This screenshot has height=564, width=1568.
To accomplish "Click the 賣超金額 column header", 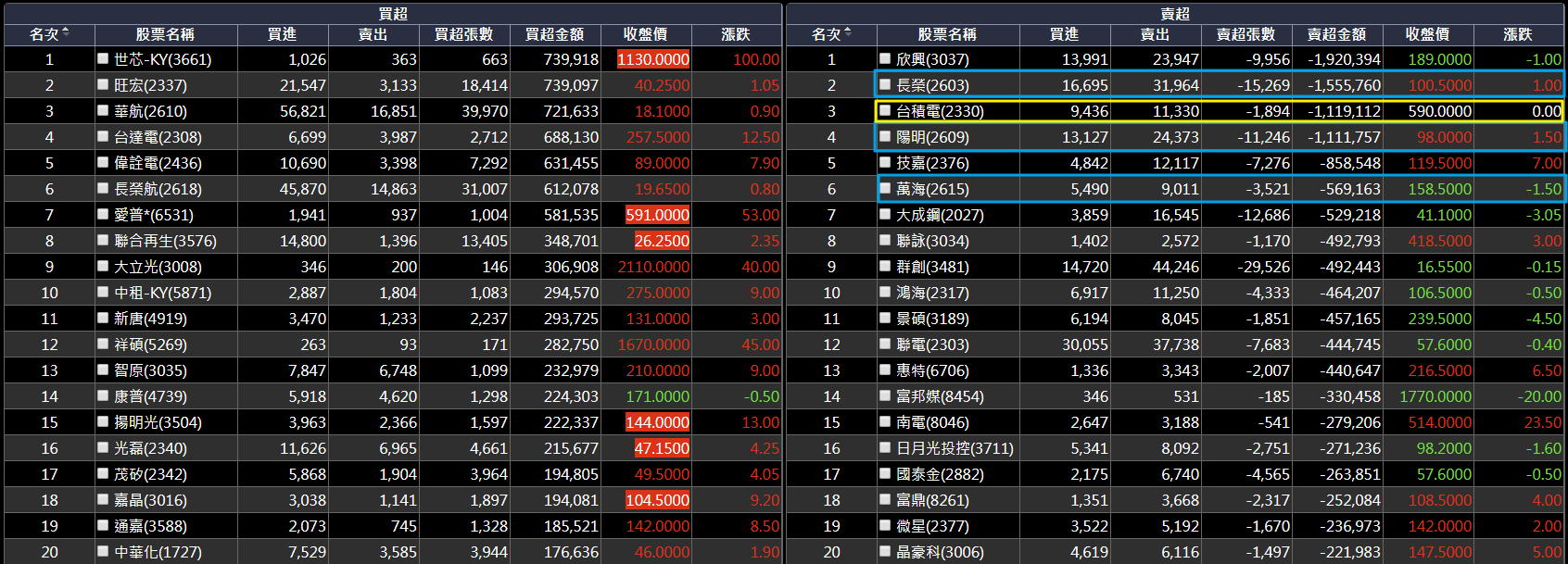I will pyautogui.click(x=1337, y=34).
